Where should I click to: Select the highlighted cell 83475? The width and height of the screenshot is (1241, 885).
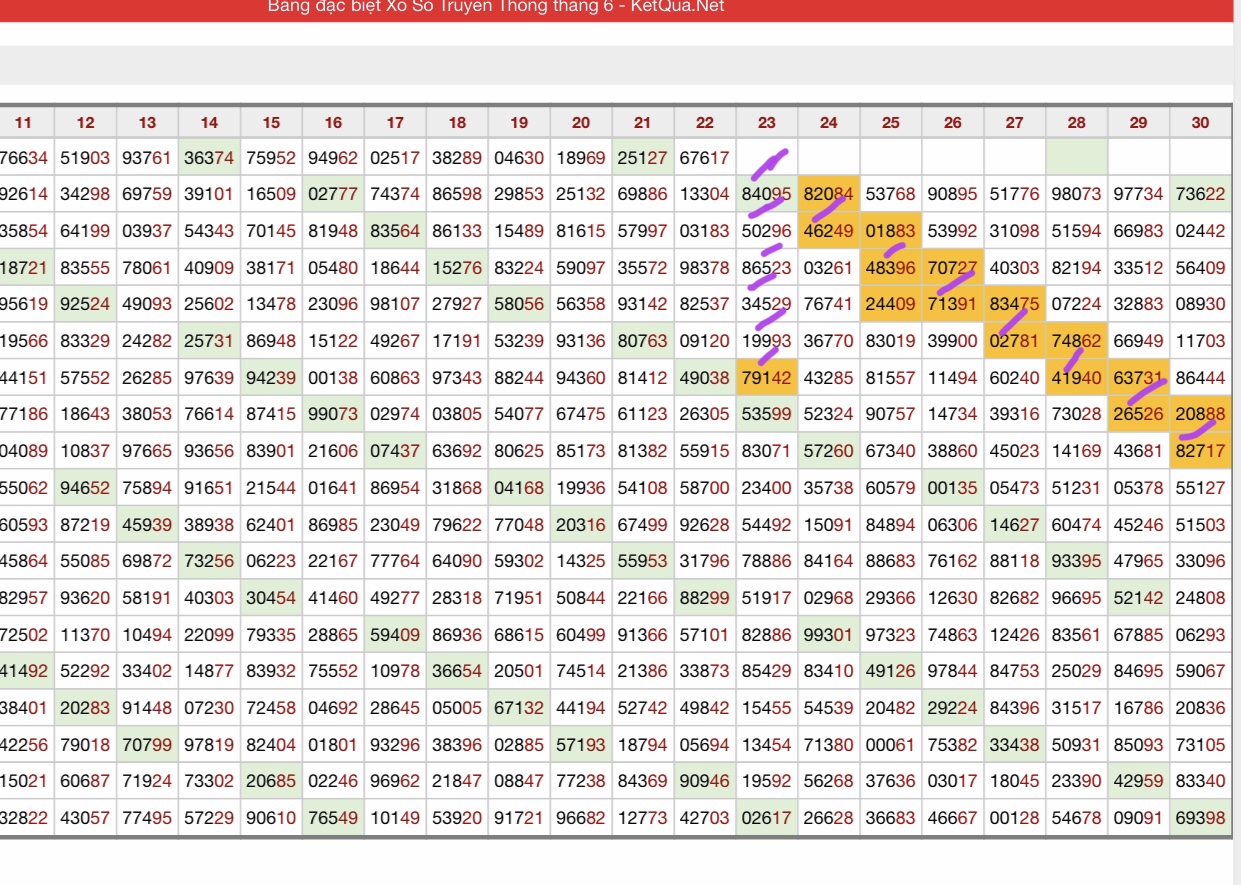[1014, 304]
